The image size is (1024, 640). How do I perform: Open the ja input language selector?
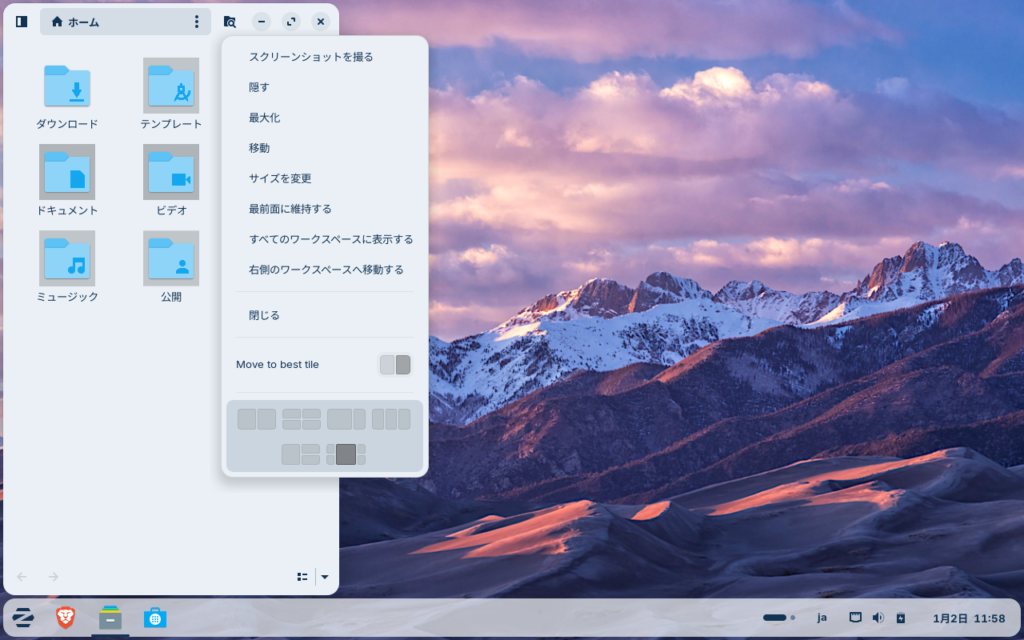(822, 618)
